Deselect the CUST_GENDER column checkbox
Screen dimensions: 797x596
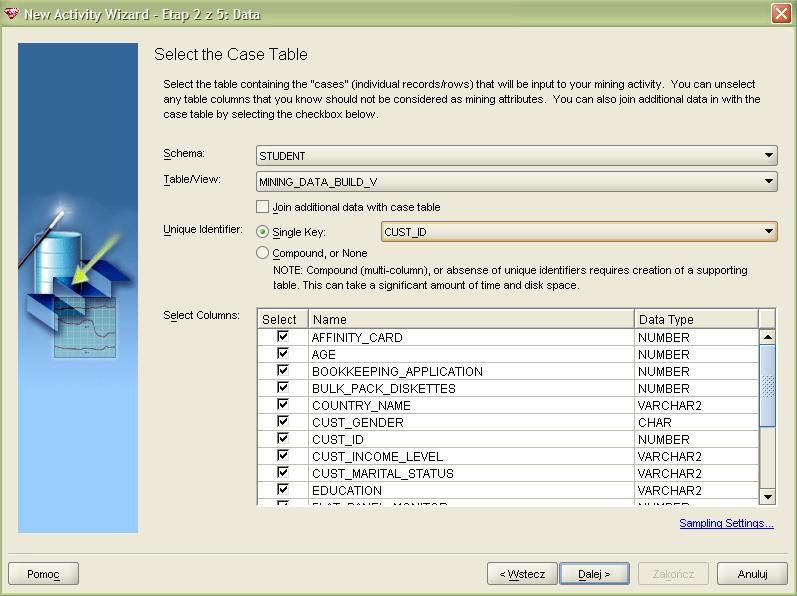(283, 421)
